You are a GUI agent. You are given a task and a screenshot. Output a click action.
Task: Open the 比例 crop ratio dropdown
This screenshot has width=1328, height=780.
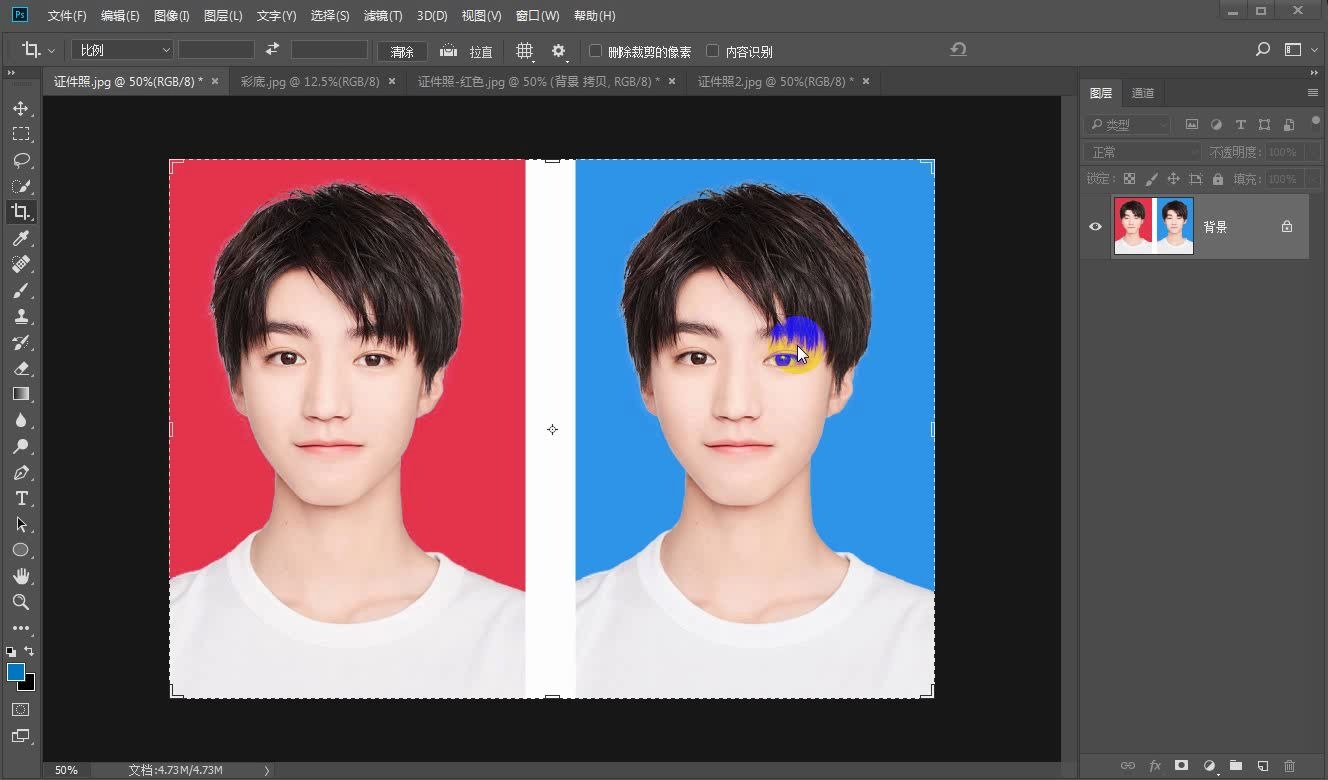tap(122, 50)
